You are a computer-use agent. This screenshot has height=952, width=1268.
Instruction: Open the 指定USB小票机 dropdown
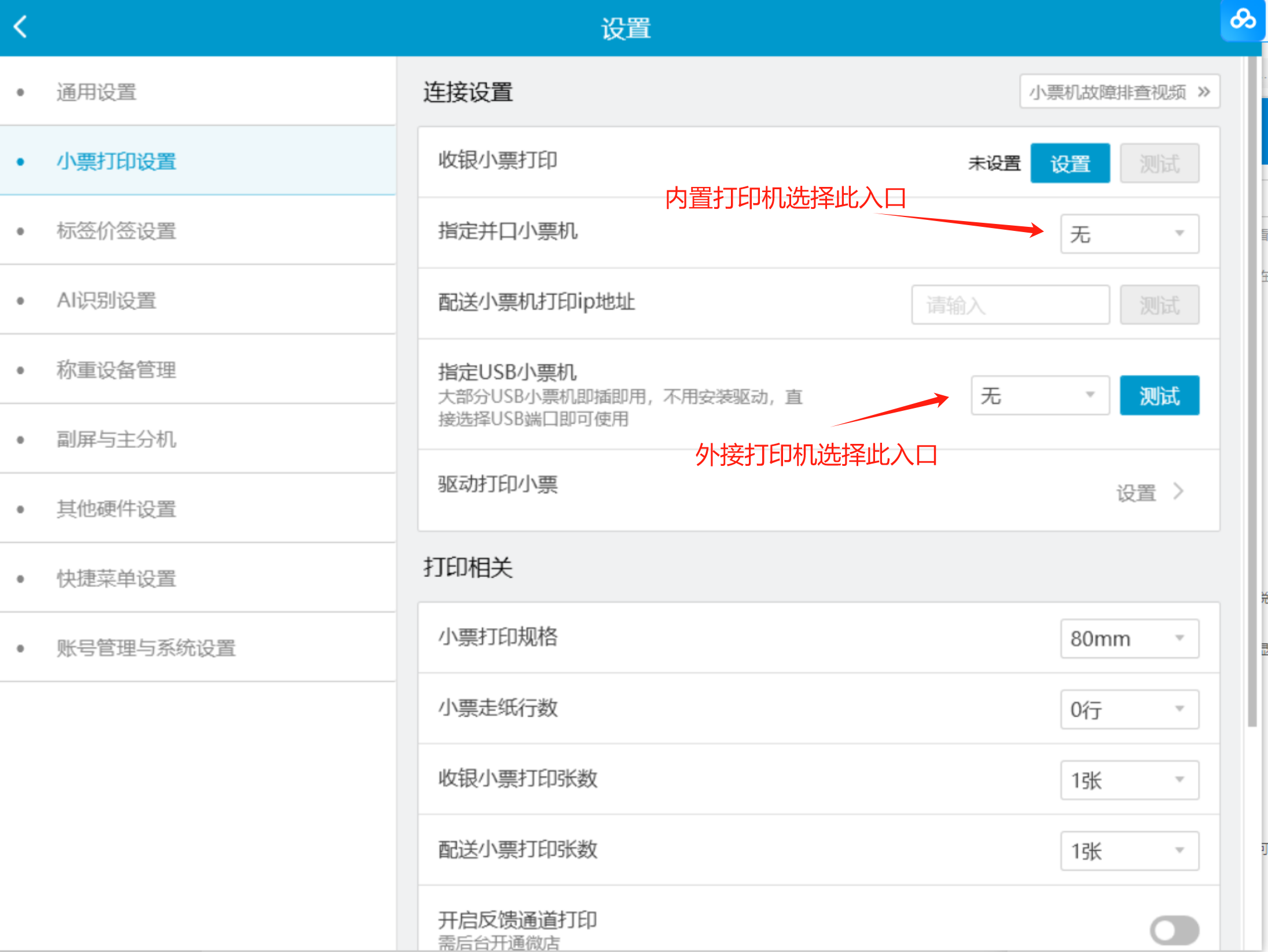click(1039, 395)
